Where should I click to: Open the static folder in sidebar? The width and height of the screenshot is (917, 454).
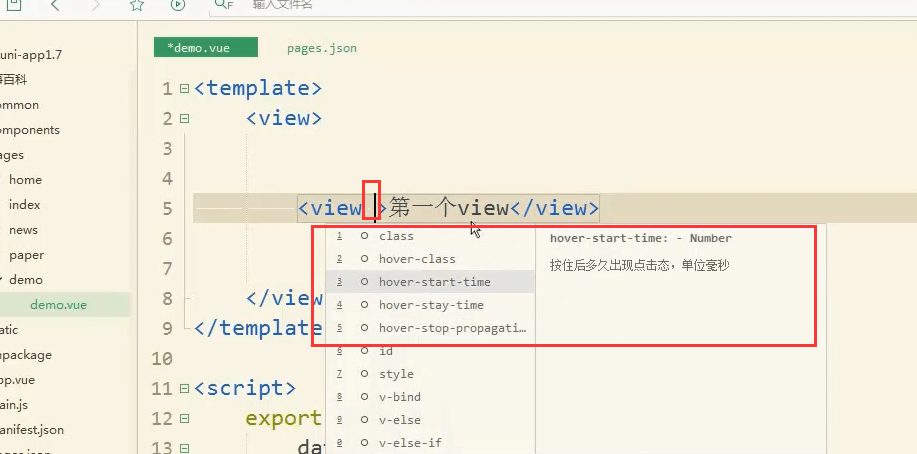[9, 330]
